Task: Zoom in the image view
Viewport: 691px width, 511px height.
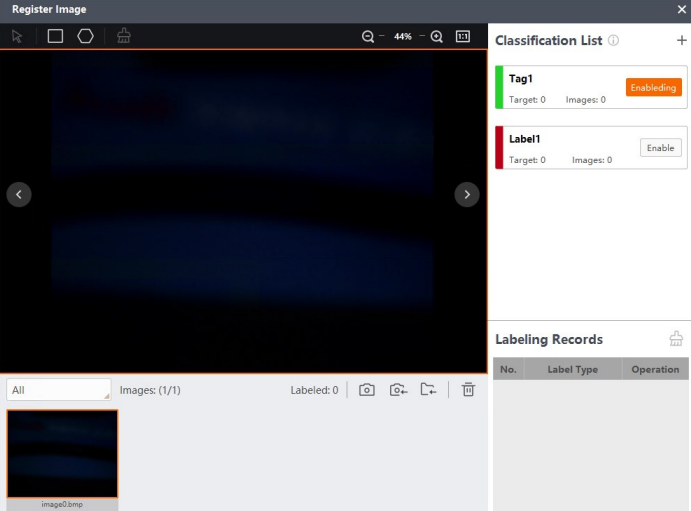Action: [x=436, y=37]
